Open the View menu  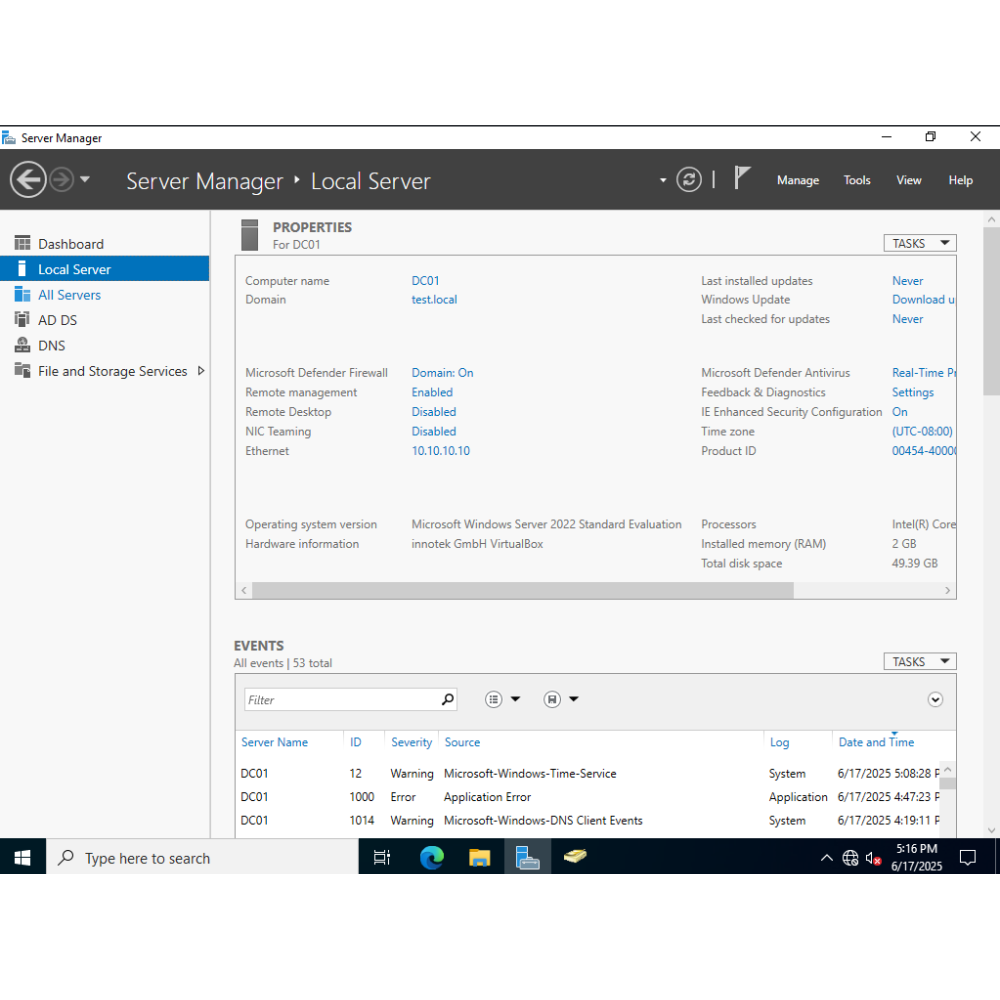(909, 180)
